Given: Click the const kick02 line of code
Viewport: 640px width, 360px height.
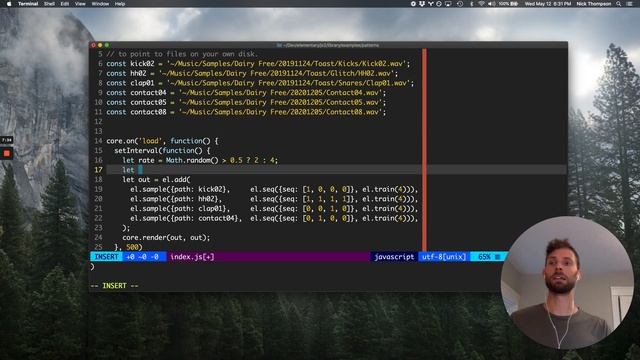Looking at the screenshot, I should [258, 64].
